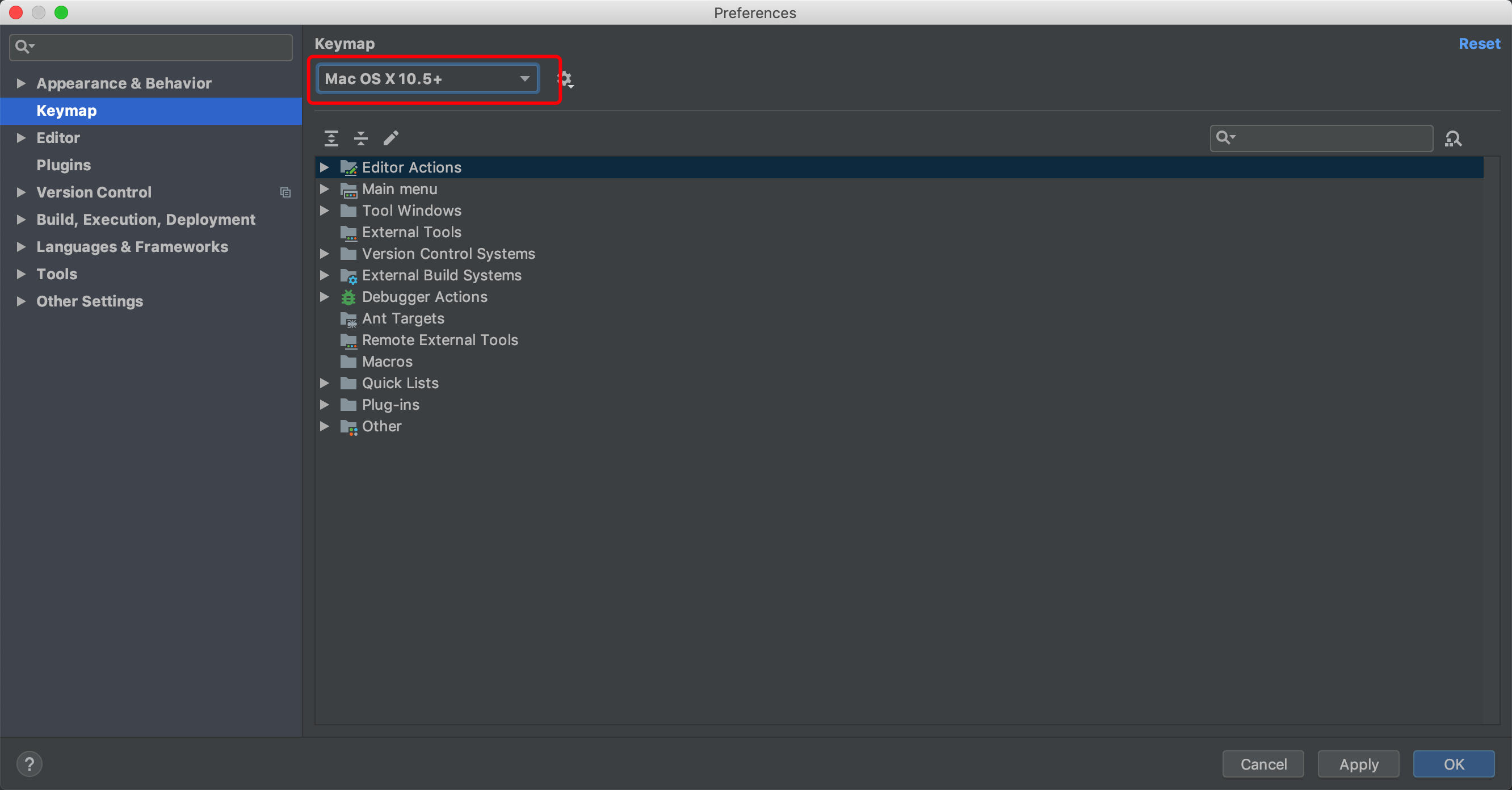Screen dimensions: 1512x790
Task: Click the Other folder icon
Action: 348,427
